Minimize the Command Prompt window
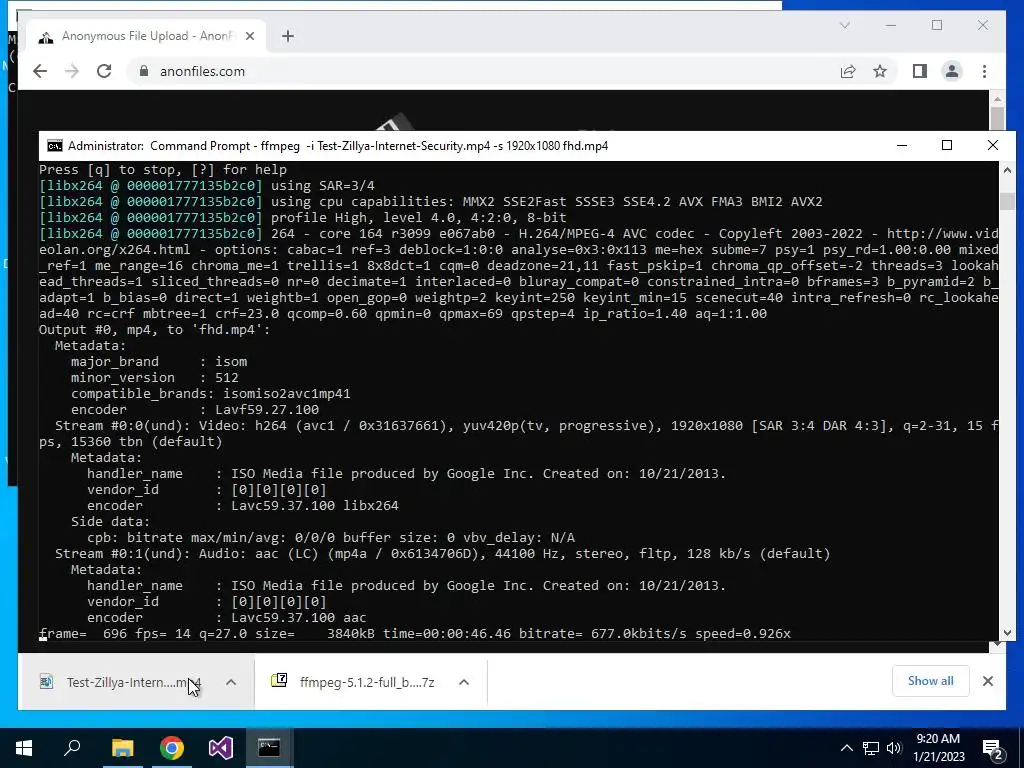The width and height of the screenshot is (1024, 768). [x=902, y=146]
